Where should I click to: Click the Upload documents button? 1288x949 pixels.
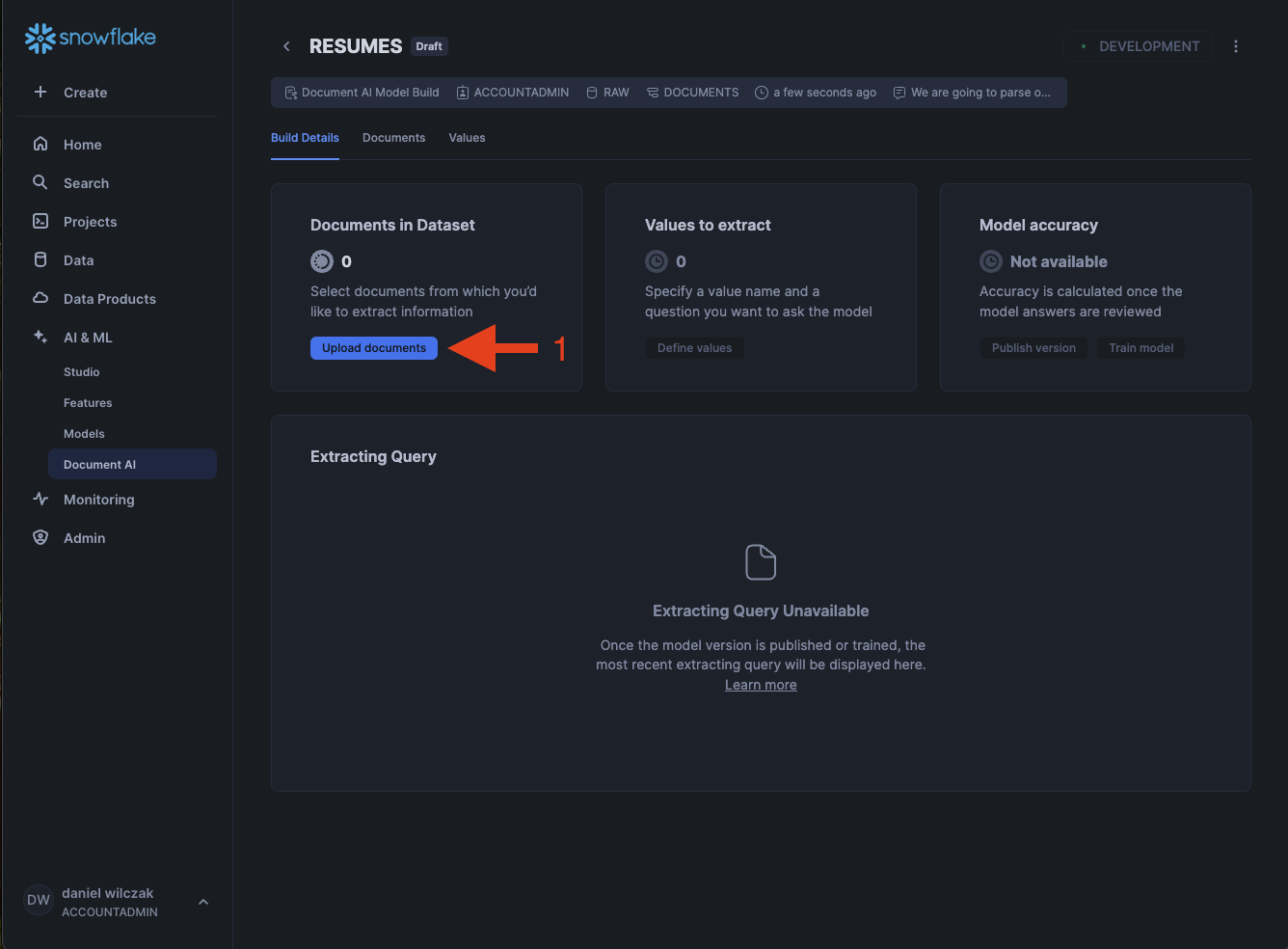point(373,348)
